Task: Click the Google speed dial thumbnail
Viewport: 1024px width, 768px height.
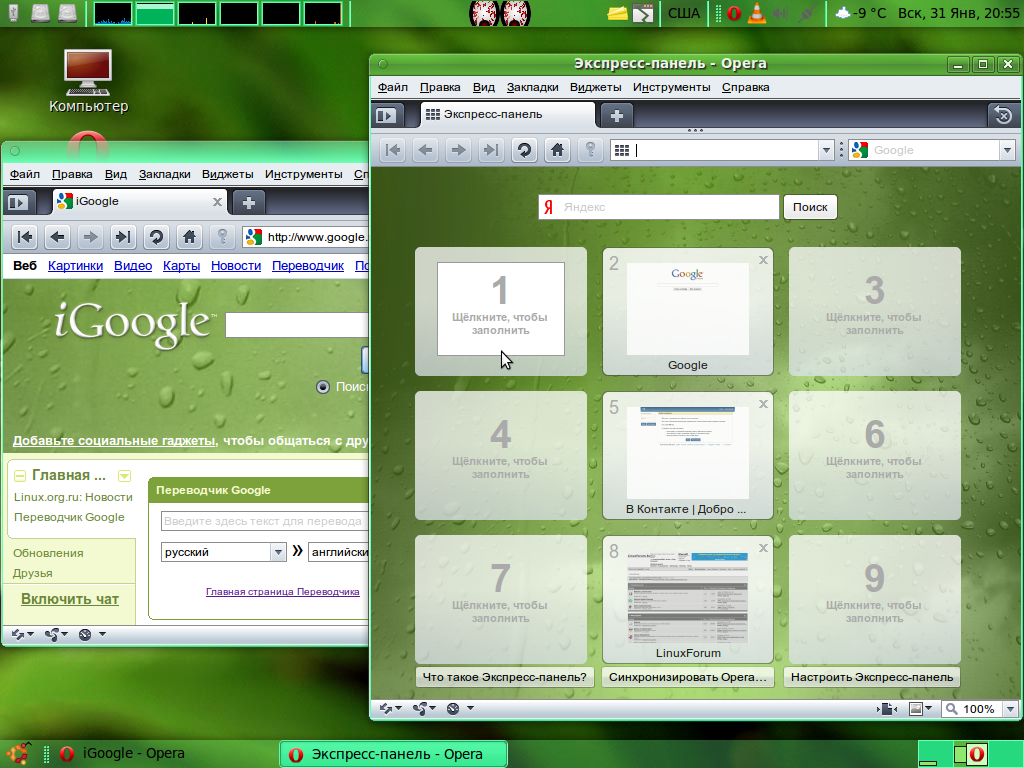Action: [x=688, y=310]
